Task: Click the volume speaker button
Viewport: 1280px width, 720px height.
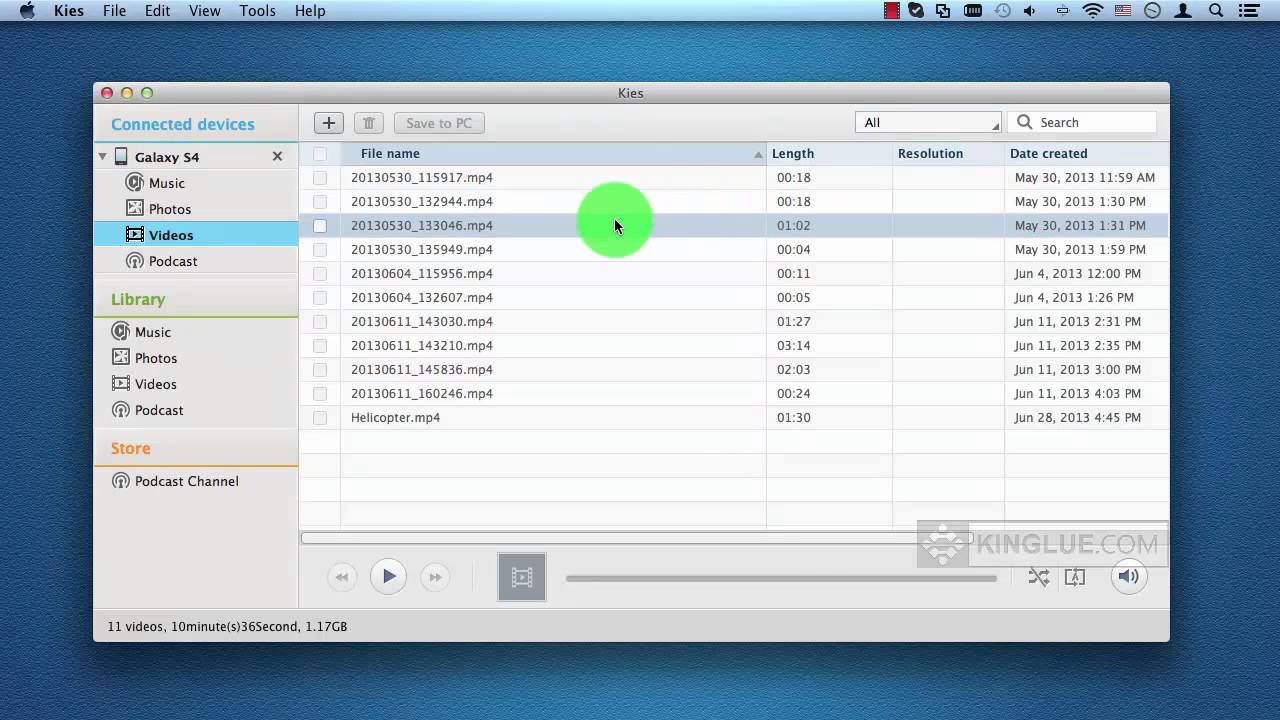Action: pos(1128,576)
